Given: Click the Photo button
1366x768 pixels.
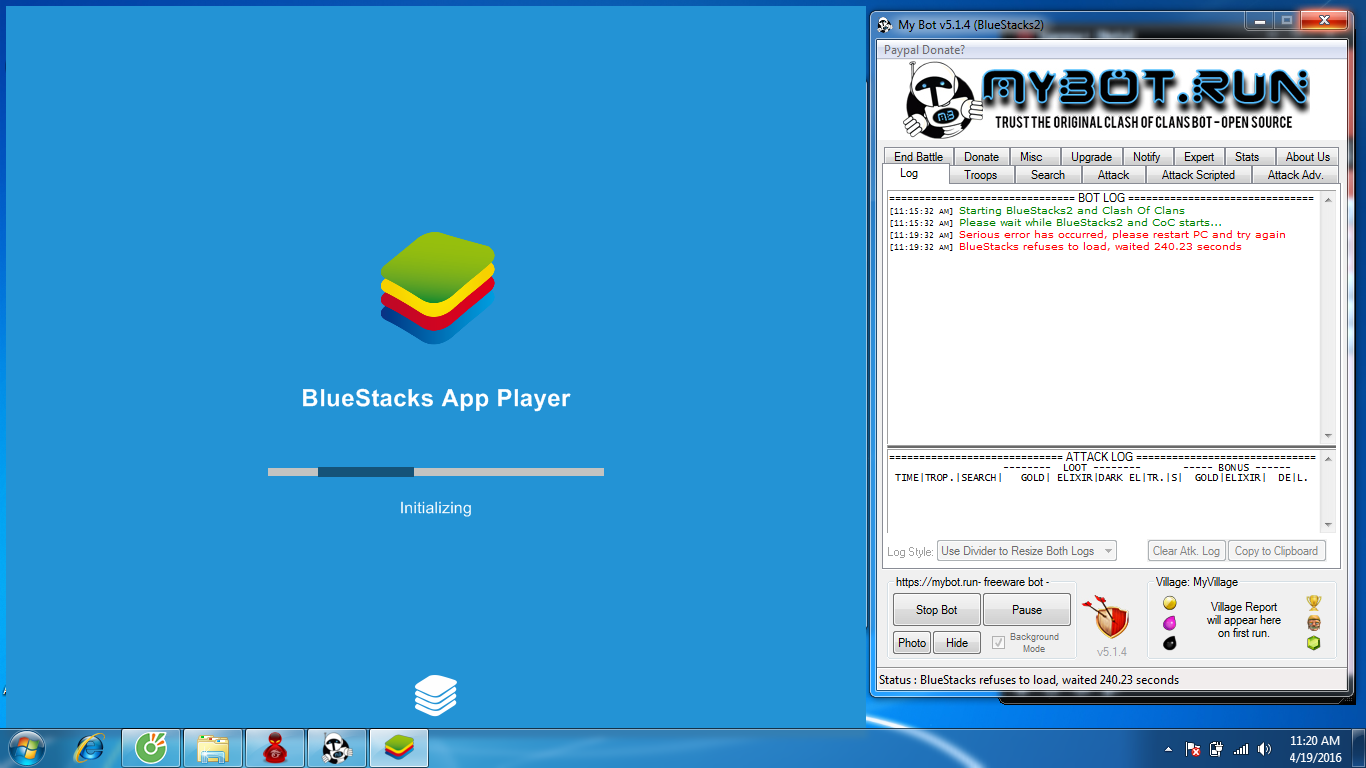Looking at the screenshot, I should pos(912,643).
